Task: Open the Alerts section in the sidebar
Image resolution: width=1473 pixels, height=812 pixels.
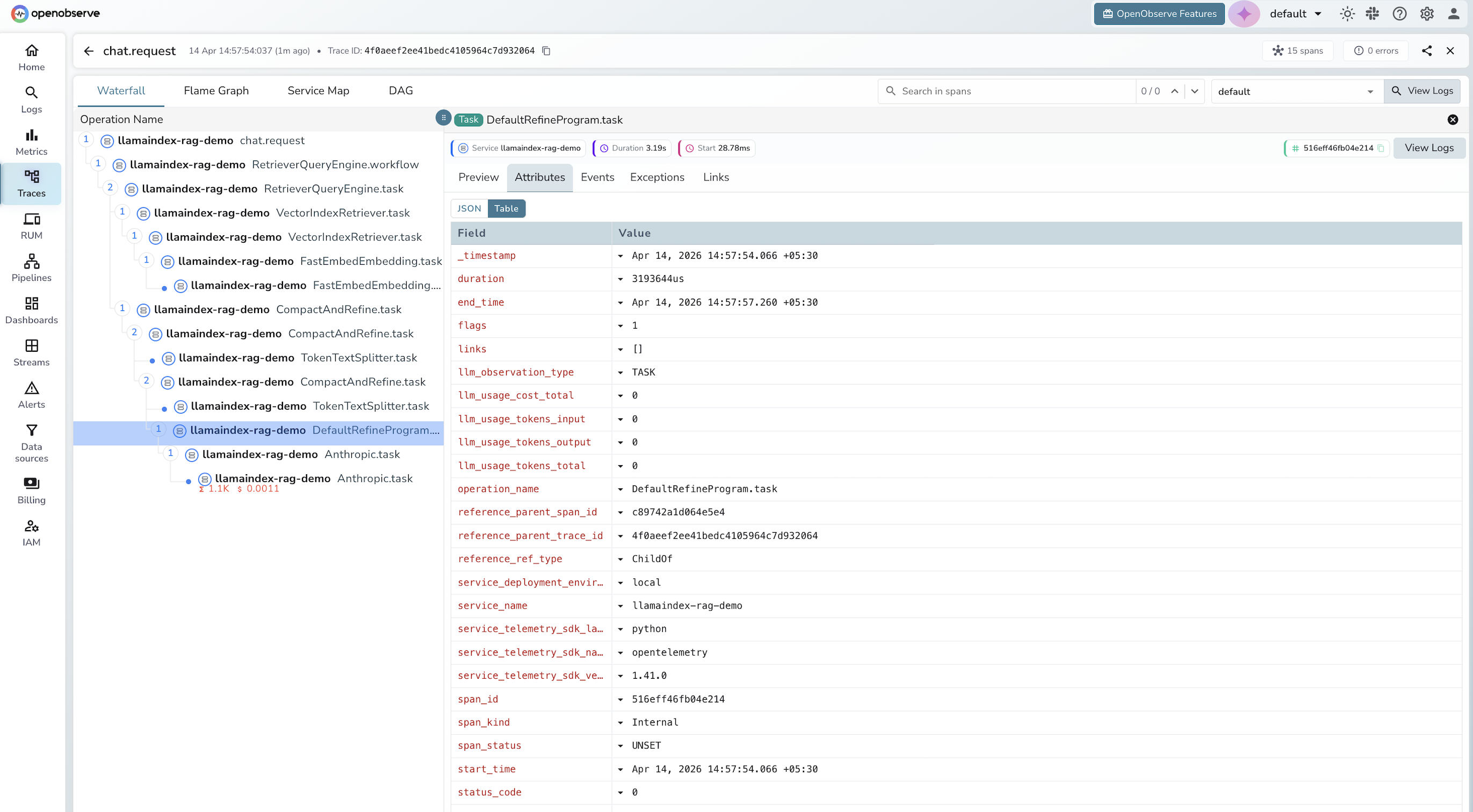Action: pyautogui.click(x=31, y=395)
